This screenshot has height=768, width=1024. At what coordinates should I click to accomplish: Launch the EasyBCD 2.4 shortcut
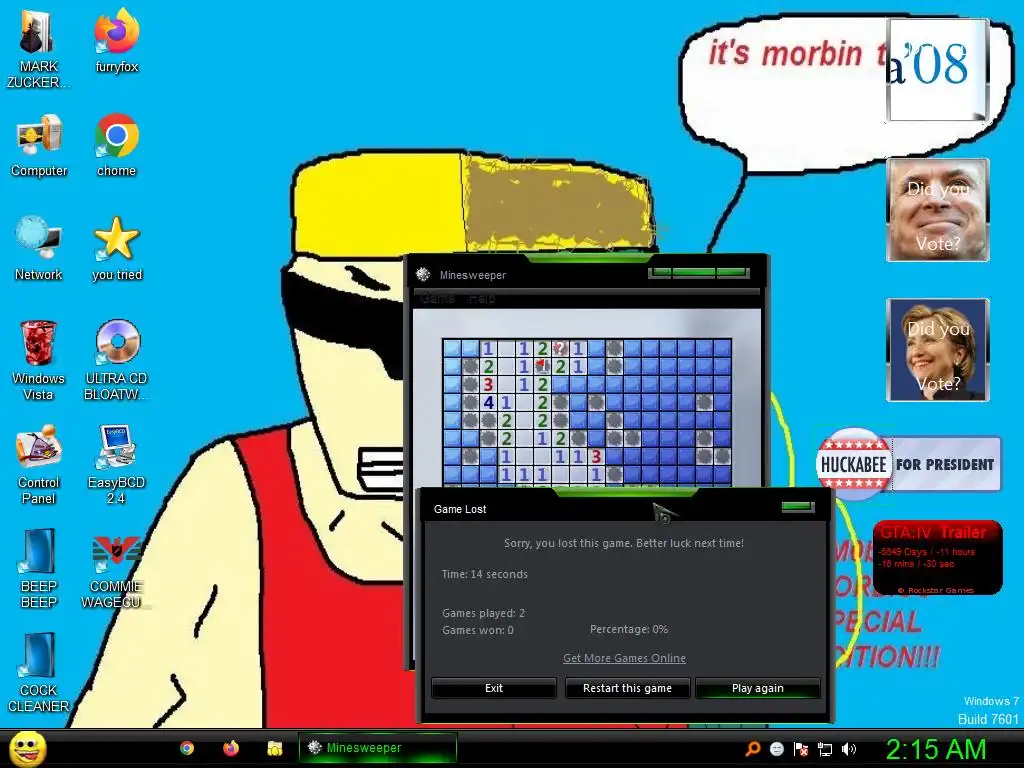click(x=116, y=465)
